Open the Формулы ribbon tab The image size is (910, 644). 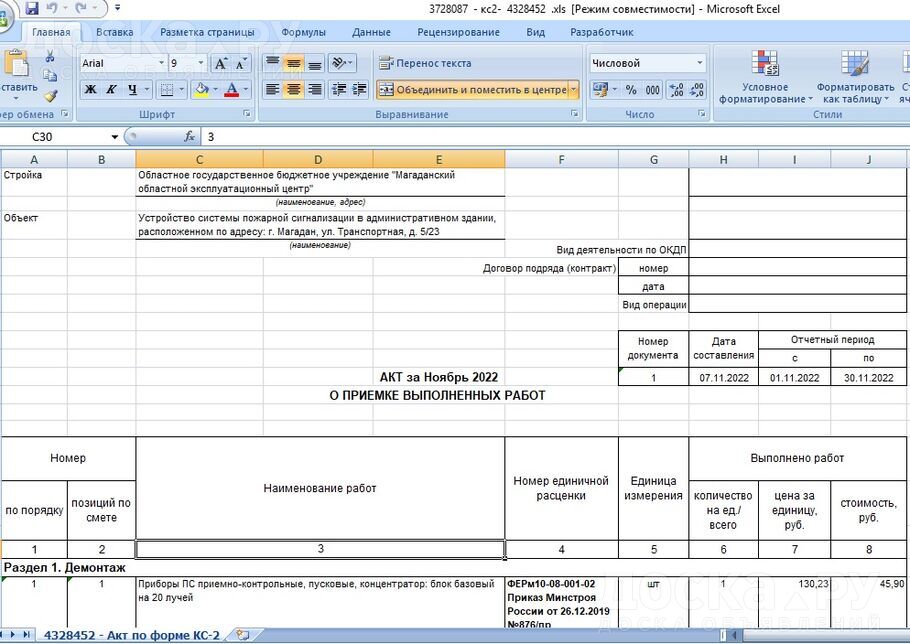(304, 32)
